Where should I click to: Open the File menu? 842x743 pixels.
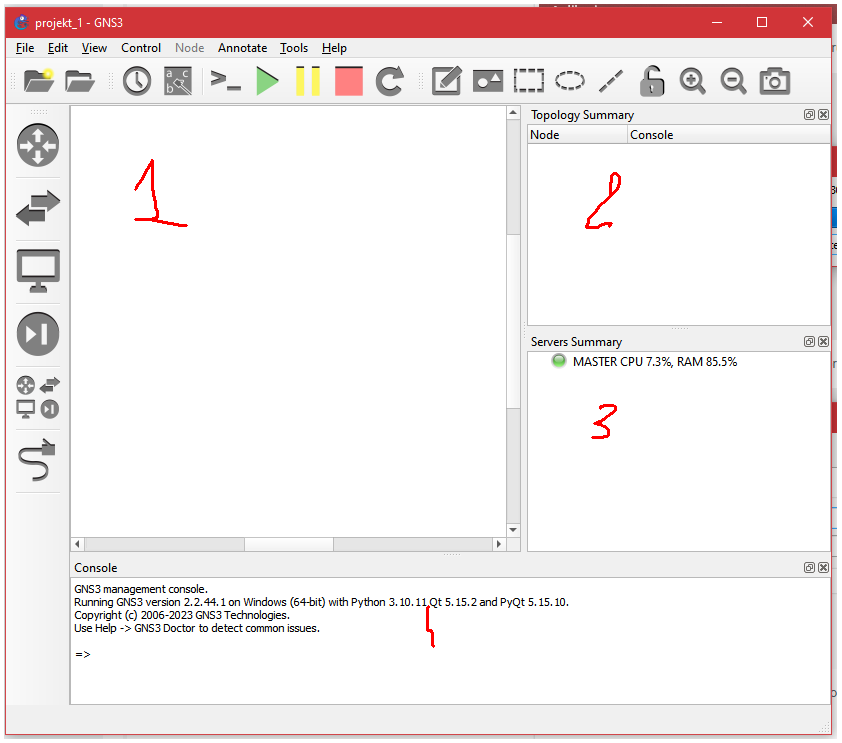(25, 48)
